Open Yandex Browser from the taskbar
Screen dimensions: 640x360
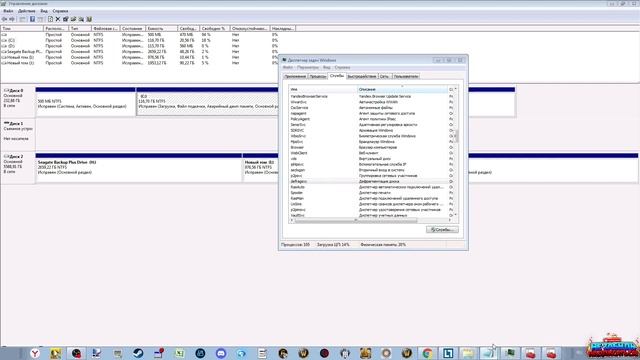(35, 353)
